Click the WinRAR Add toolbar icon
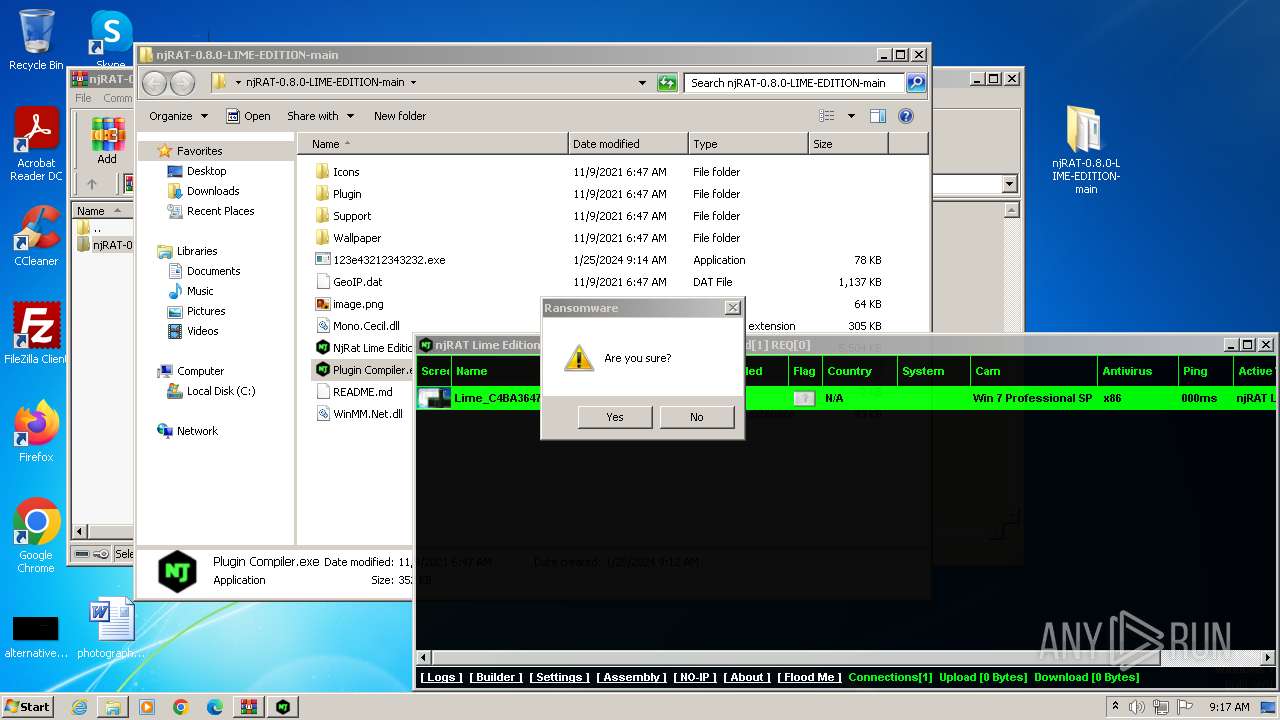The height and width of the screenshot is (720, 1280). click(x=107, y=140)
